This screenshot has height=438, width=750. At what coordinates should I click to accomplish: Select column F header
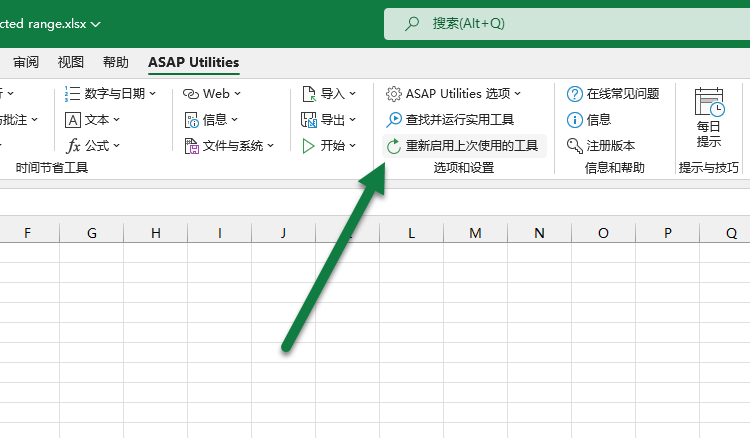pos(27,233)
